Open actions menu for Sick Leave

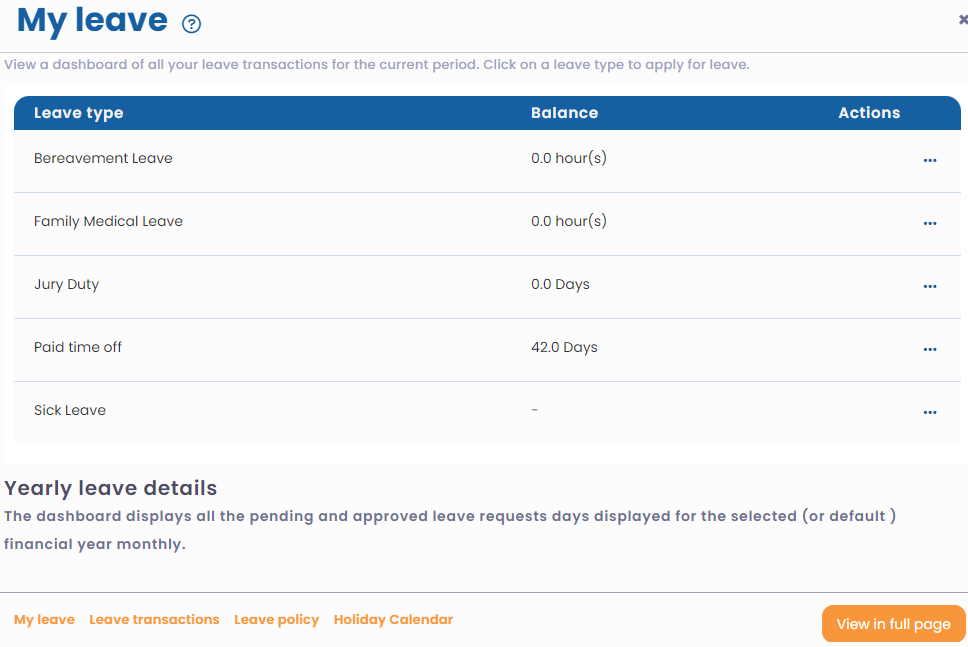point(930,412)
